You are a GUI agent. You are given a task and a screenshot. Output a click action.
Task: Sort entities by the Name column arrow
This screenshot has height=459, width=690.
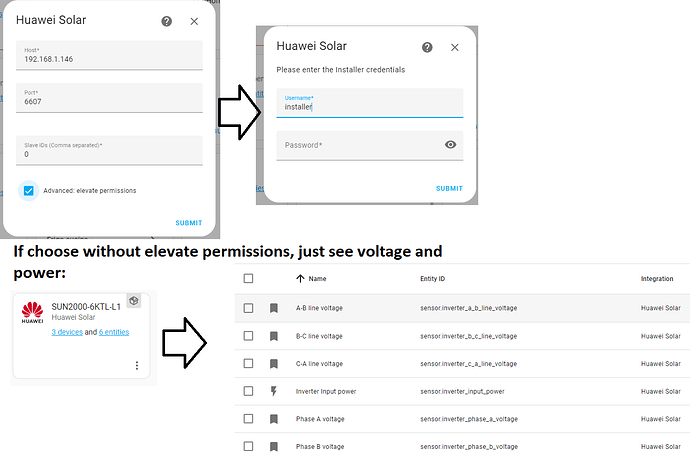300,278
